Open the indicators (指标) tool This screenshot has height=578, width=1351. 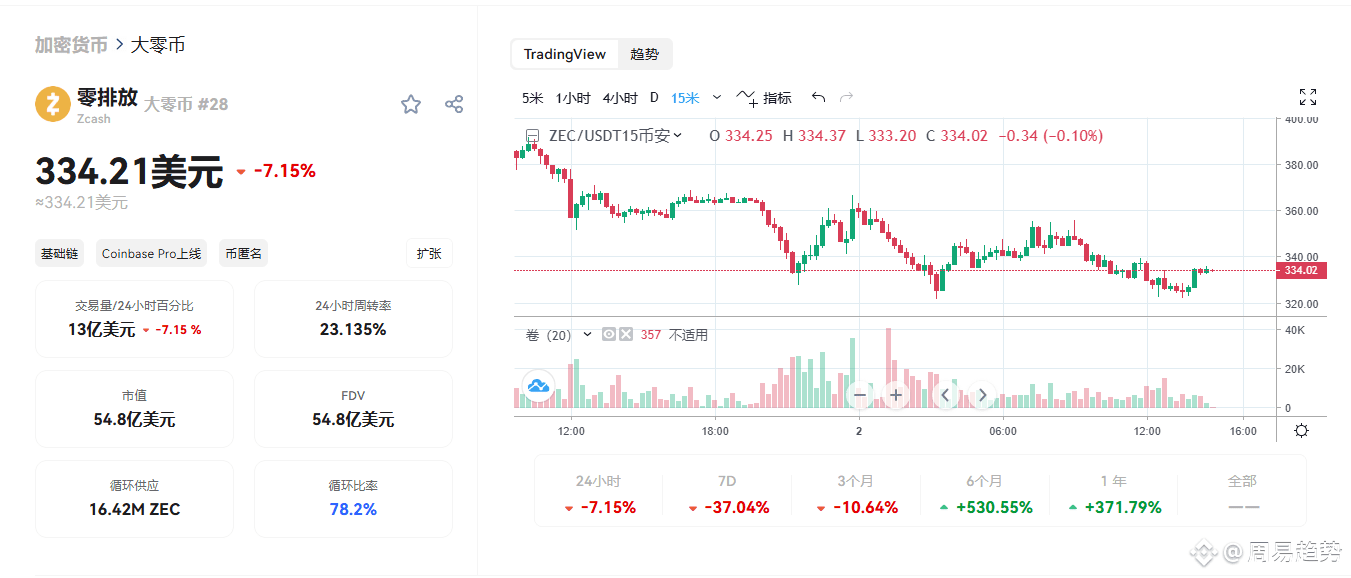pyautogui.click(x=765, y=97)
